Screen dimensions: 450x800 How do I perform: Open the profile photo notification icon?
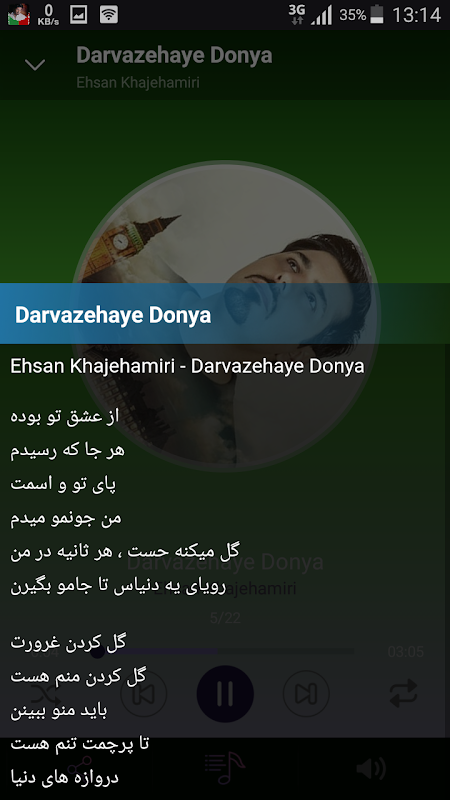pyautogui.click(x=19, y=15)
